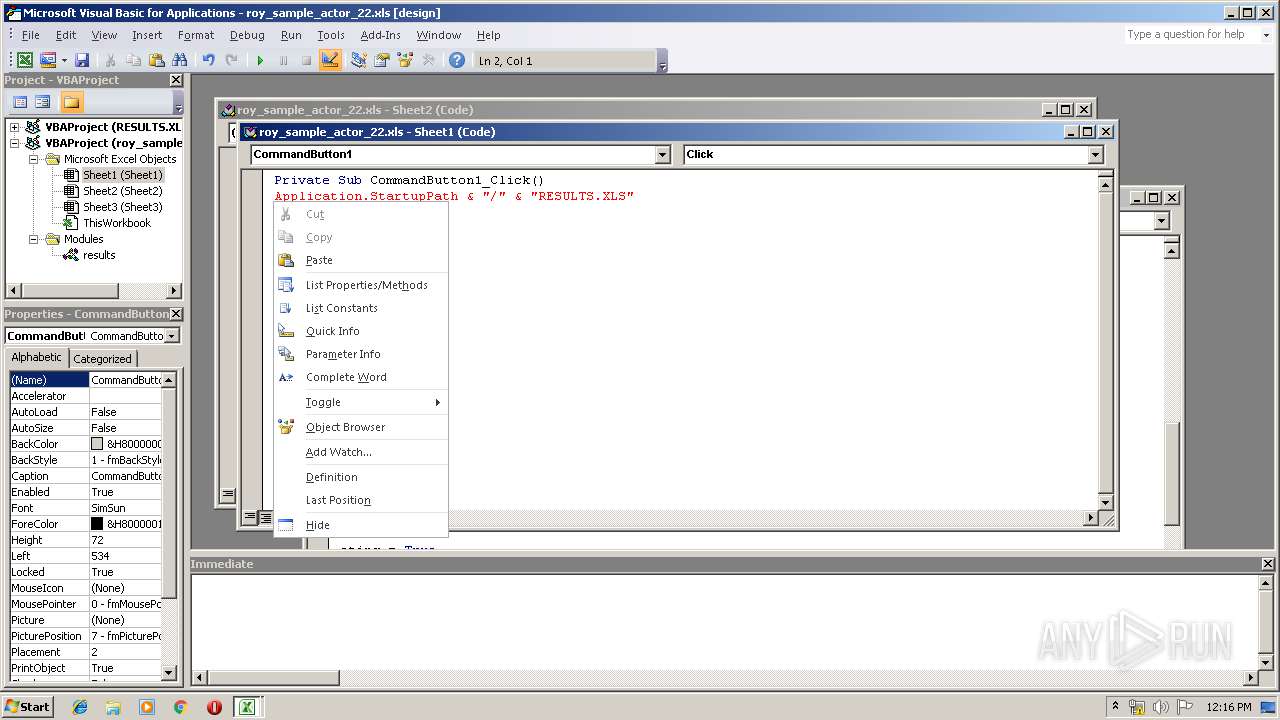Open the Click procedure dropdown
The height and width of the screenshot is (720, 1280).
1095,154
